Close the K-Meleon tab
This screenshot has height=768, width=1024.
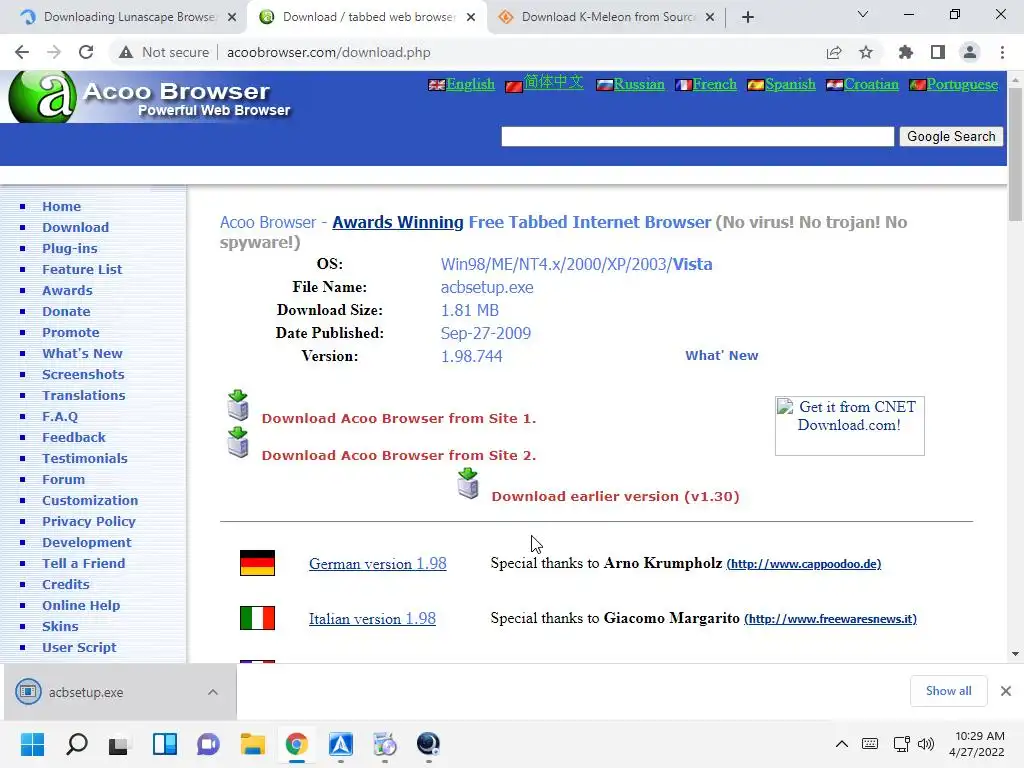[x=710, y=17]
